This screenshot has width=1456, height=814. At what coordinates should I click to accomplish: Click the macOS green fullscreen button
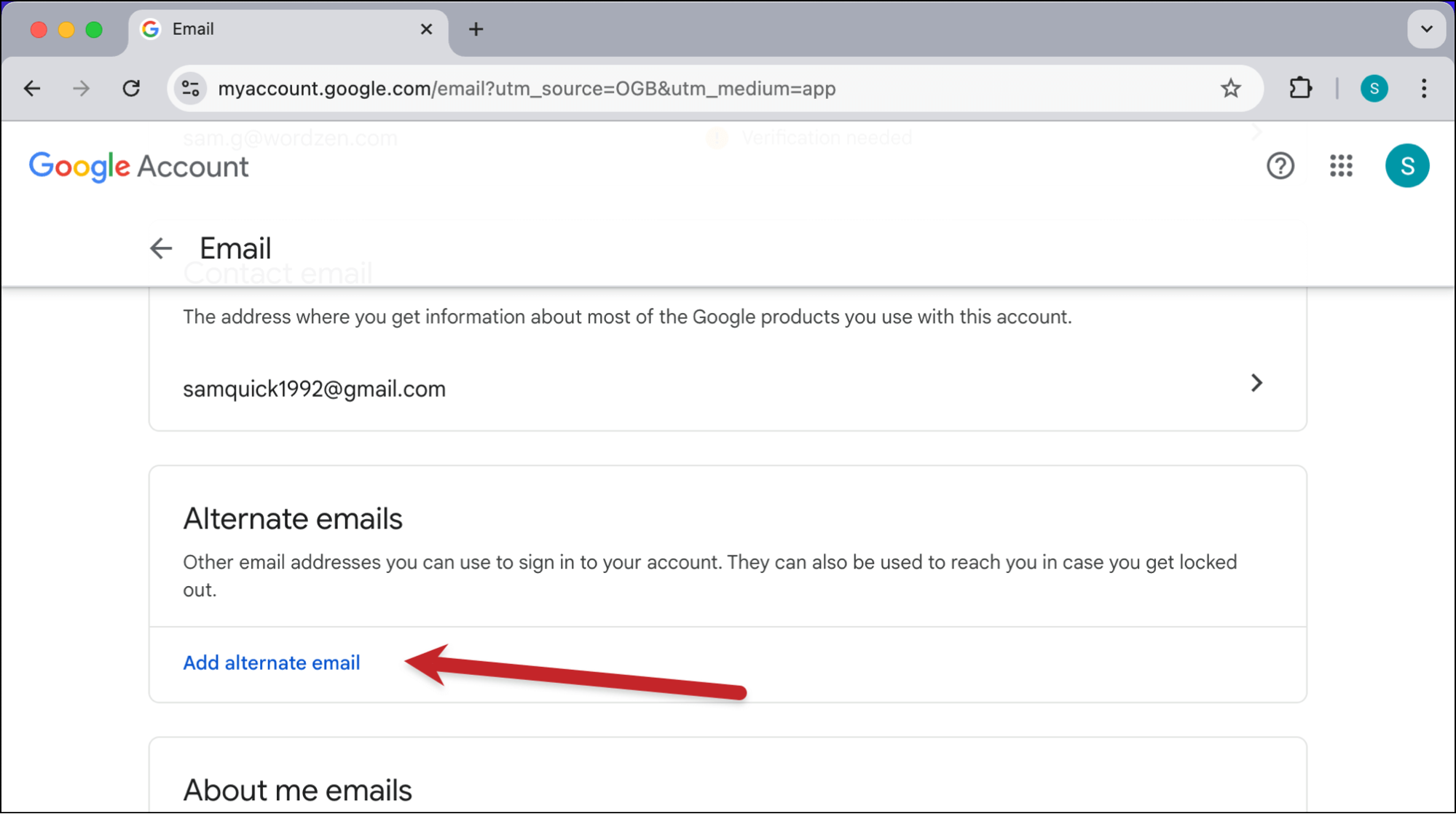pyautogui.click(x=94, y=29)
